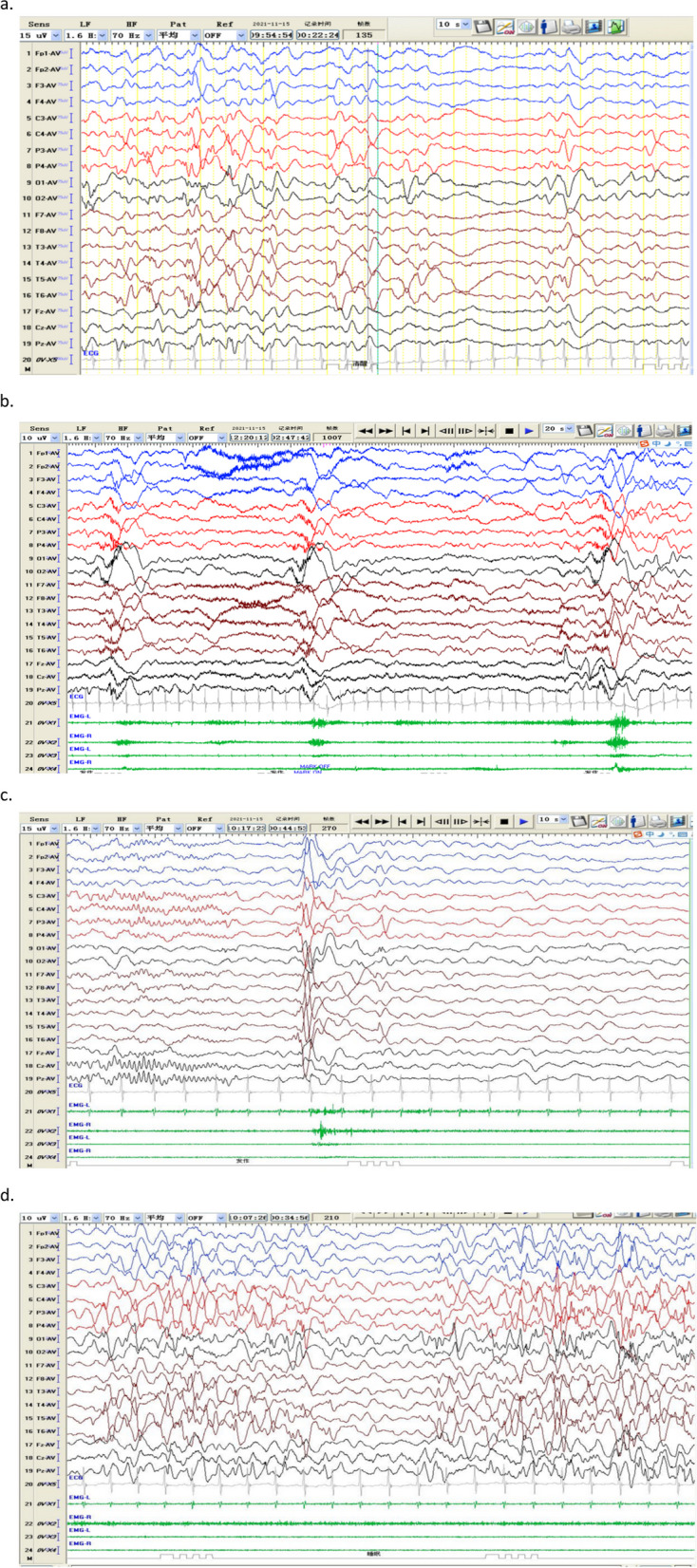Click the save disk icon in panel b toolbar
The width and height of the screenshot is (697, 1568).
click(x=584, y=430)
